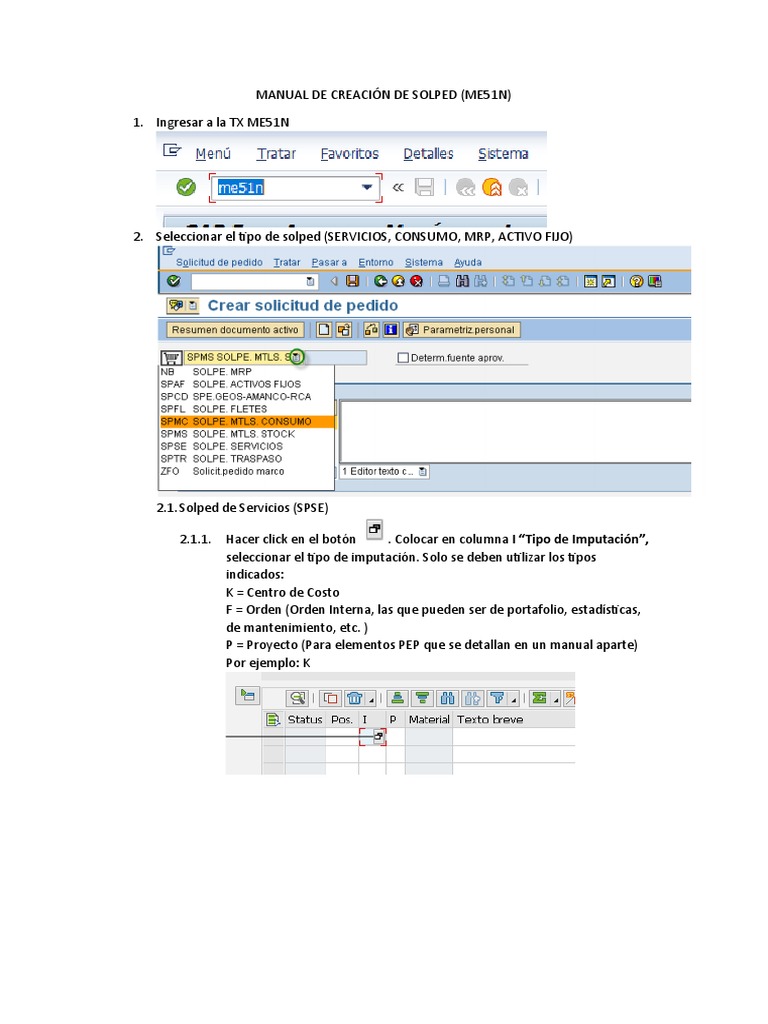The width and height of the screenshot is (768, 1024).
Task: Open the Pasar a menu
Action: pos(329,263)
